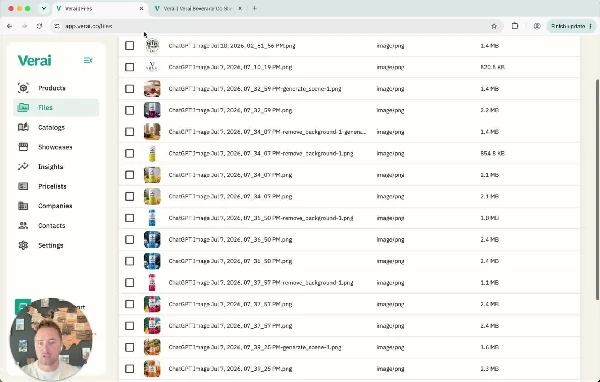
Task: Open Products using its cube icon
Action: (23, 88)
